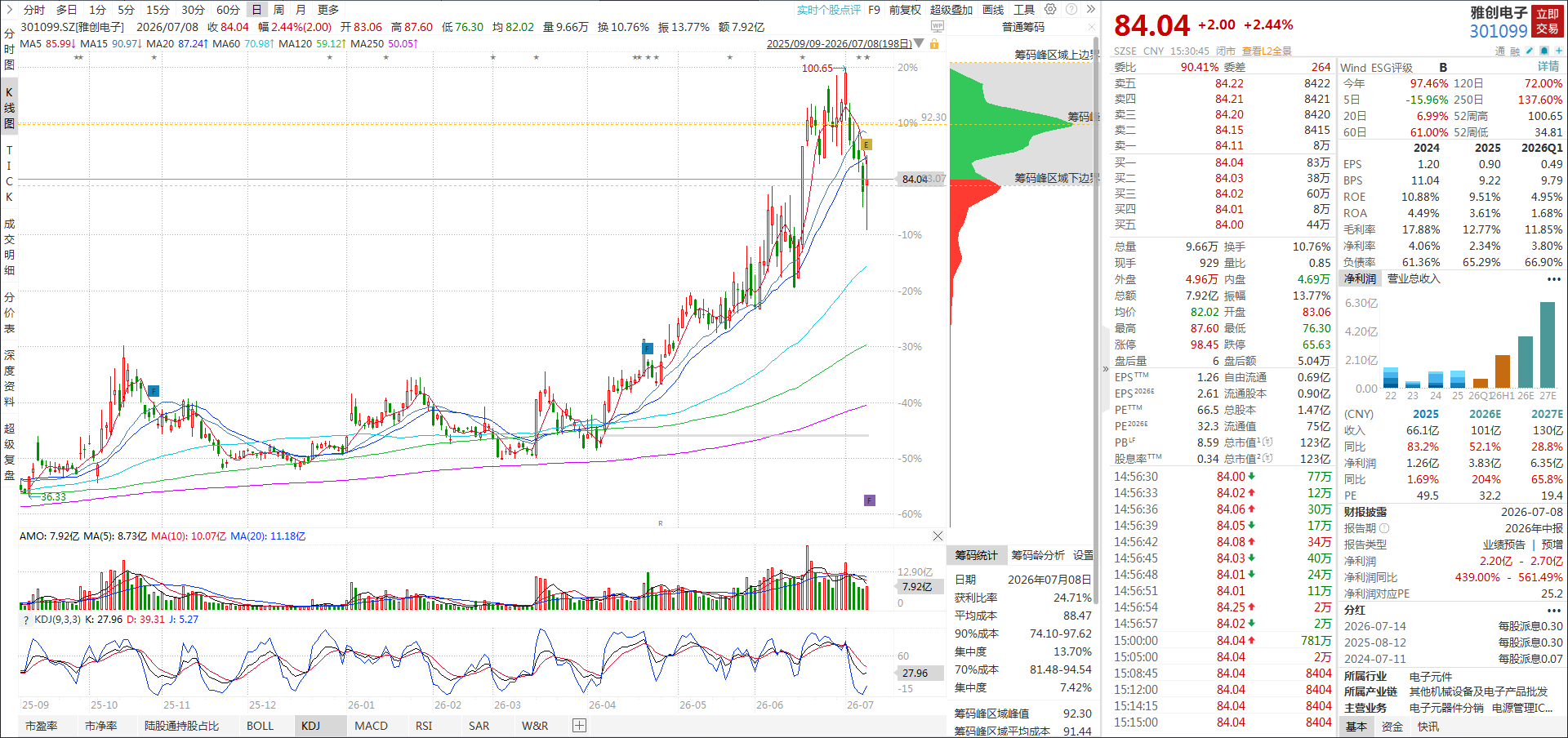Open chart settings gear icon
The image size is (1568, 738).
[1050, 9]
